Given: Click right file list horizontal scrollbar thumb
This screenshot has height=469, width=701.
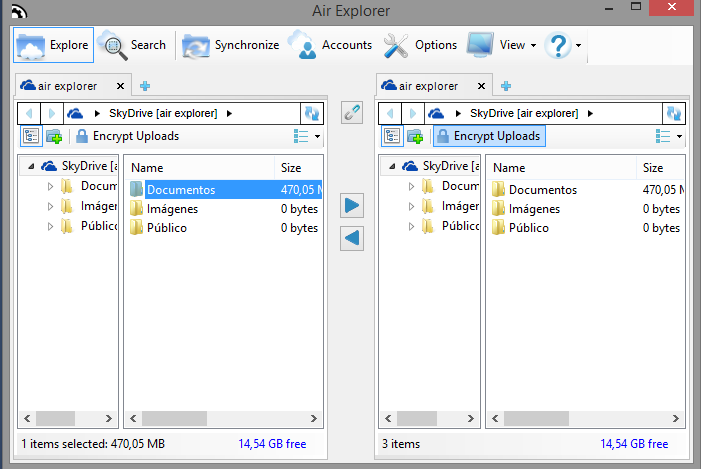Looking at the screenshot, I should (x=536, y=418).
